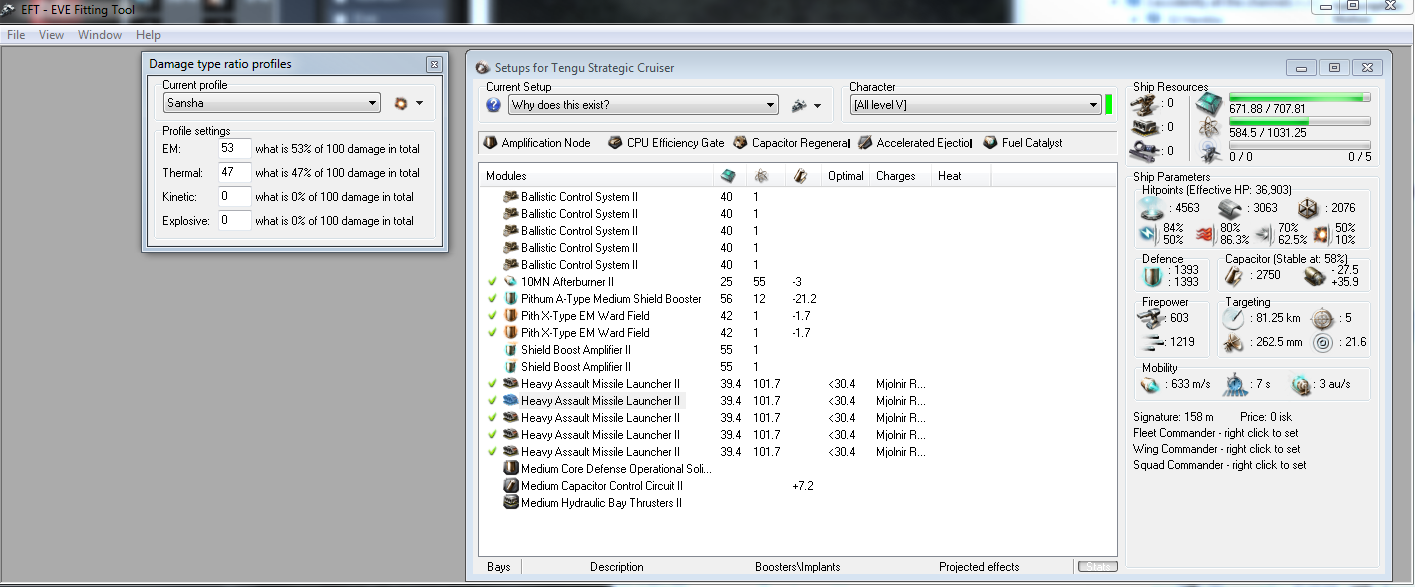Click the shield hitpoints icon showing 4563

click(1153, 208)
